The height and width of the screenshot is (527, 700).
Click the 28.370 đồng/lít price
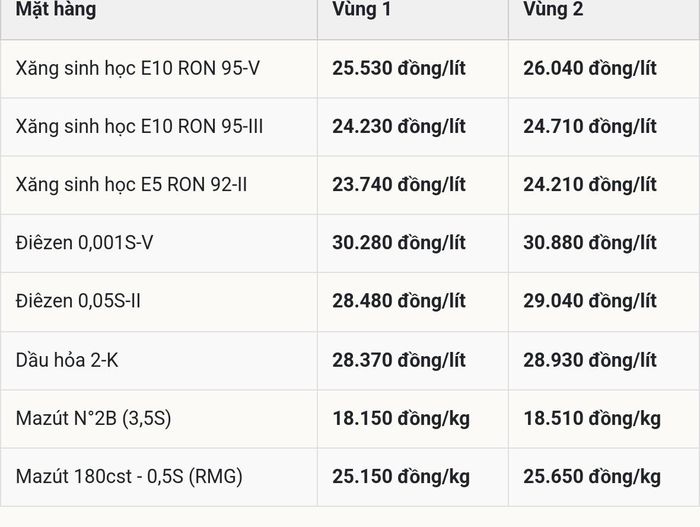[x=399, y=360]
